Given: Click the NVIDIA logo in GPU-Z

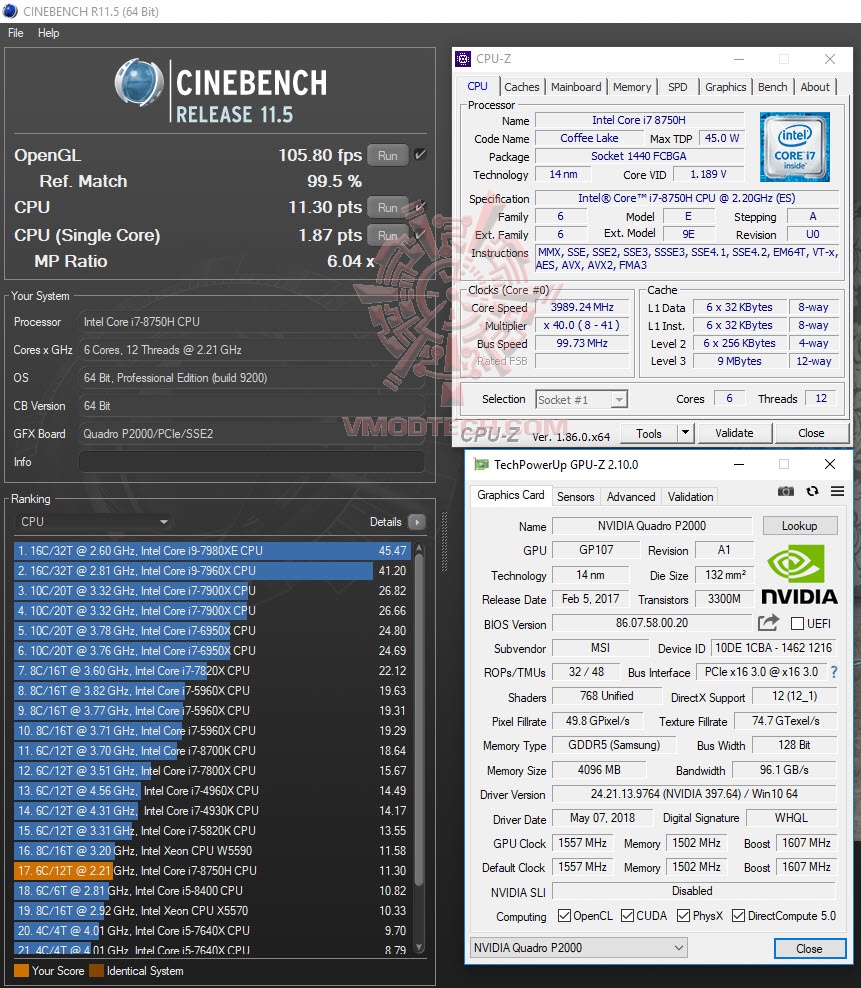Looking at the screenshot, I should pos(799,575).
